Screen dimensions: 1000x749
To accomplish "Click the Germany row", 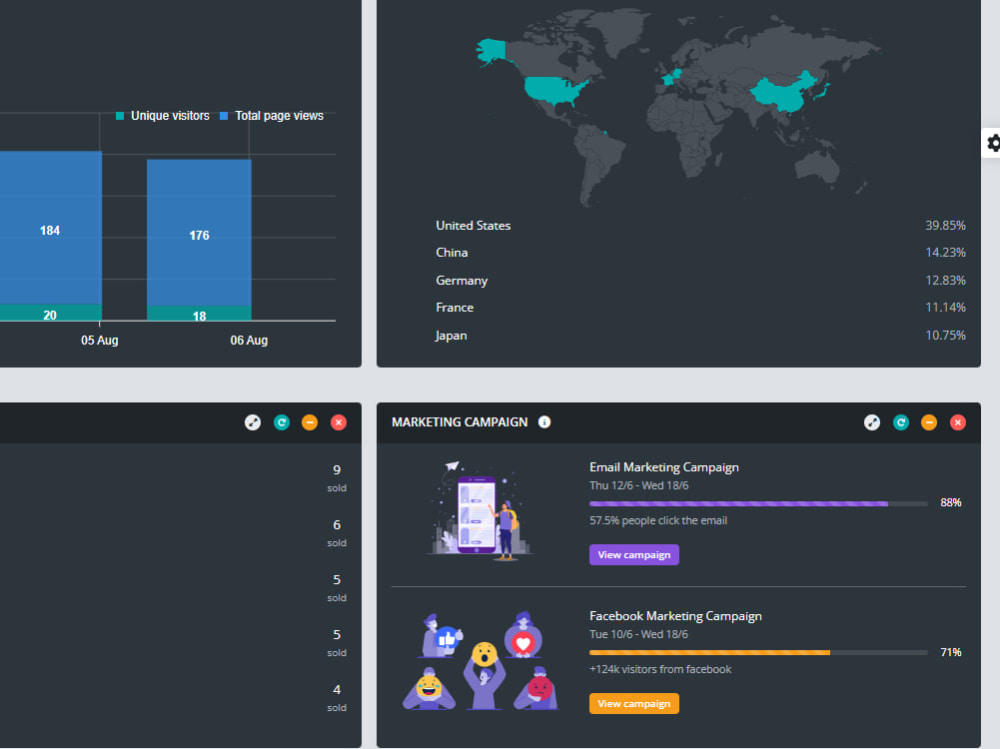I will pos(700,280).
